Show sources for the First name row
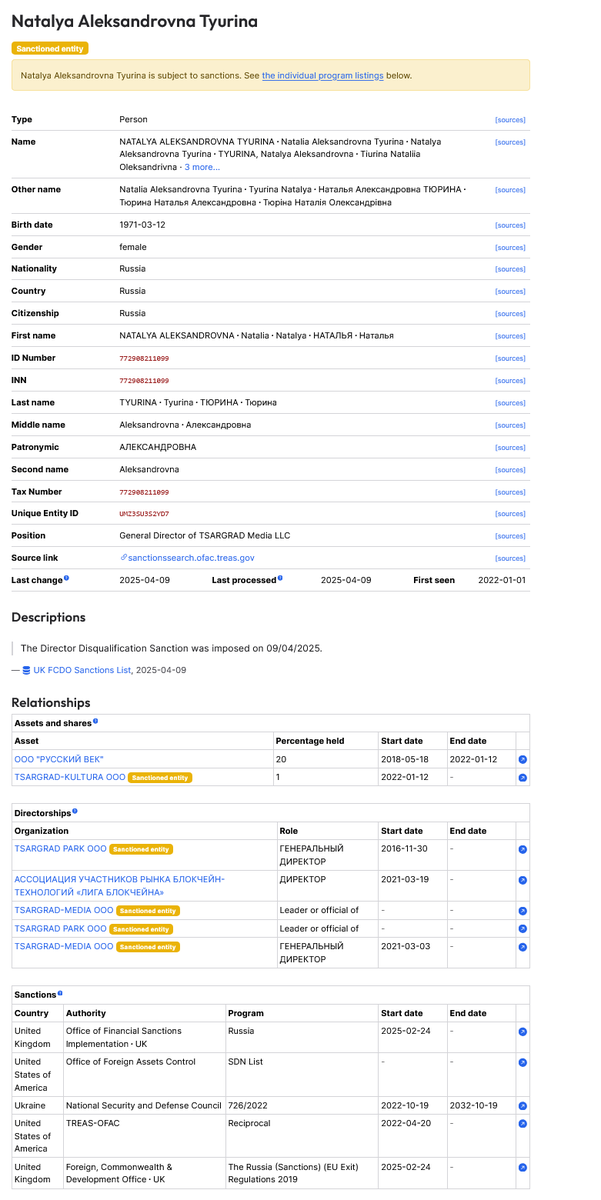This screenshot has width=601, height=1200. click(510, 337)
